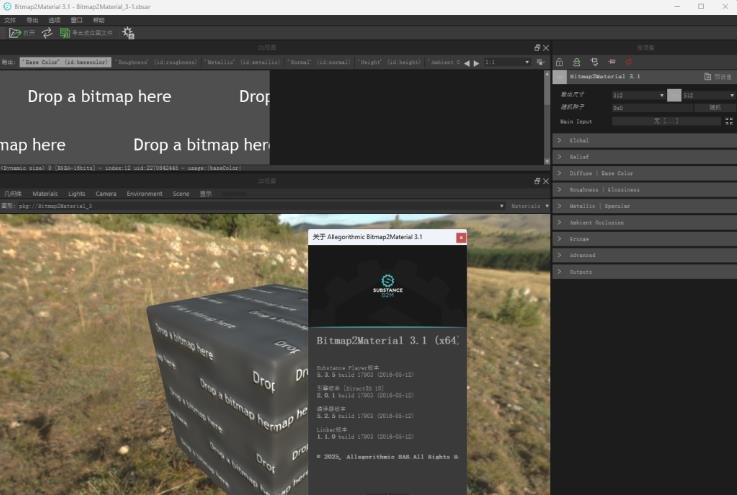Screen dimensions: 737x495
Task: Click the green export bitmaps icon
Action: click(x=65, y=33)
